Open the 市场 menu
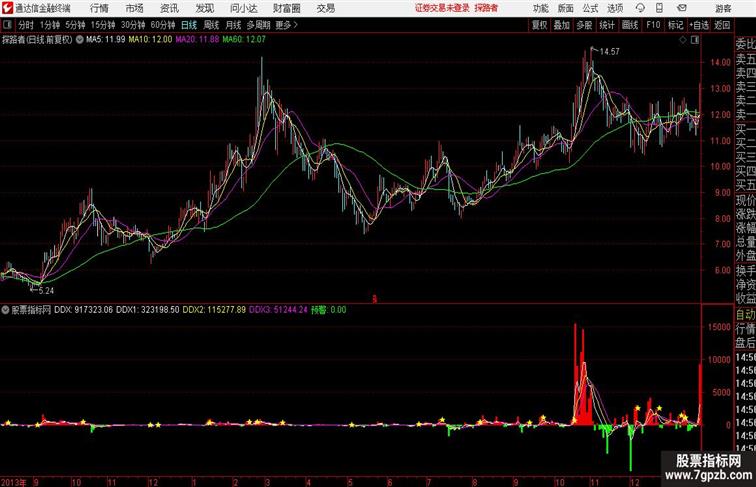This screenshot has height=487, width=756. (x=135, y=8)
